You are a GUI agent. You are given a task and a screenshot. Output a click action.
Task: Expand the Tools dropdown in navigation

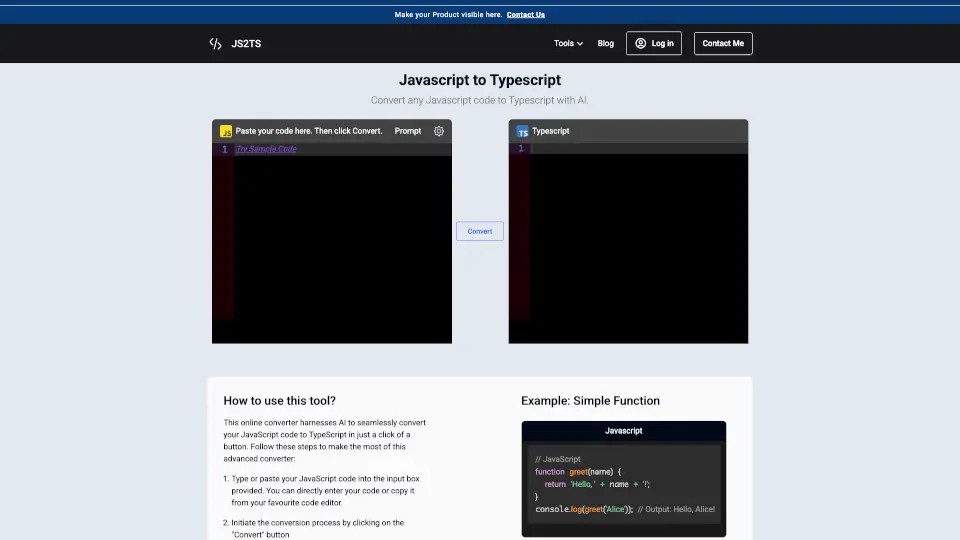[568, 44]
